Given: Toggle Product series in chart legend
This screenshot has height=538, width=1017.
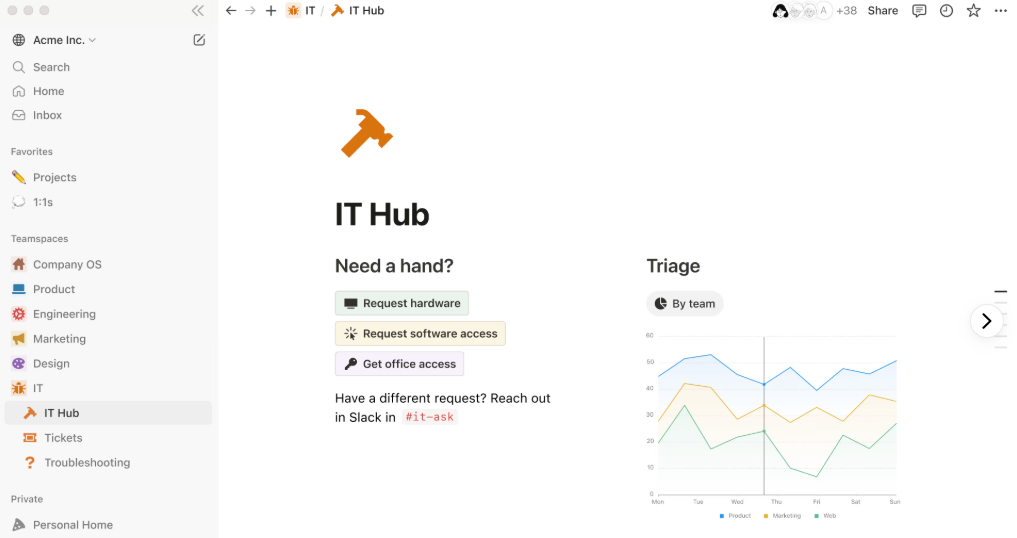Looking at the screenshot, I should pyautogui.click(x=734, y=516).
